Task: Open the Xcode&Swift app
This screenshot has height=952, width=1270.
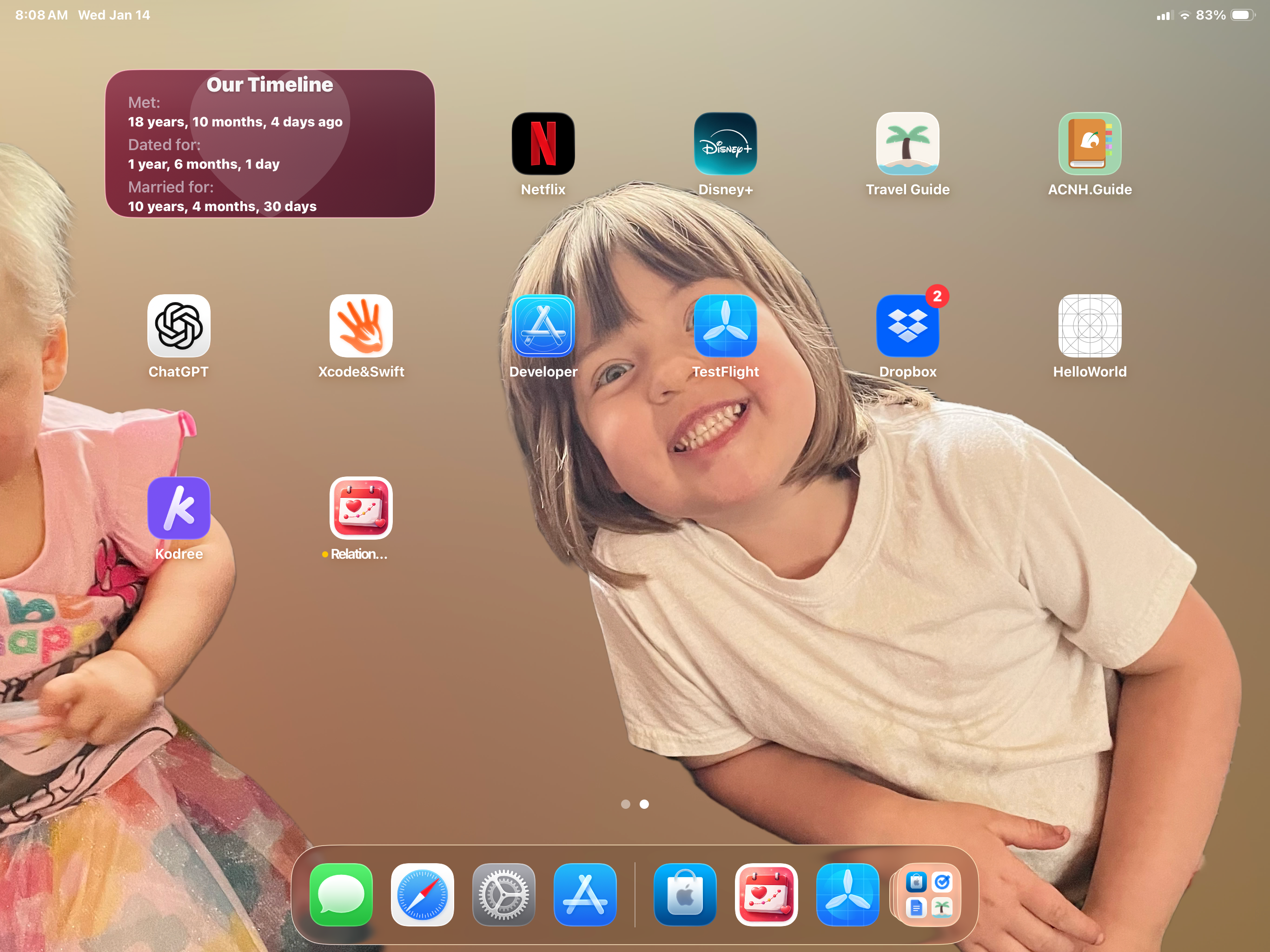Action: (361, 325)
